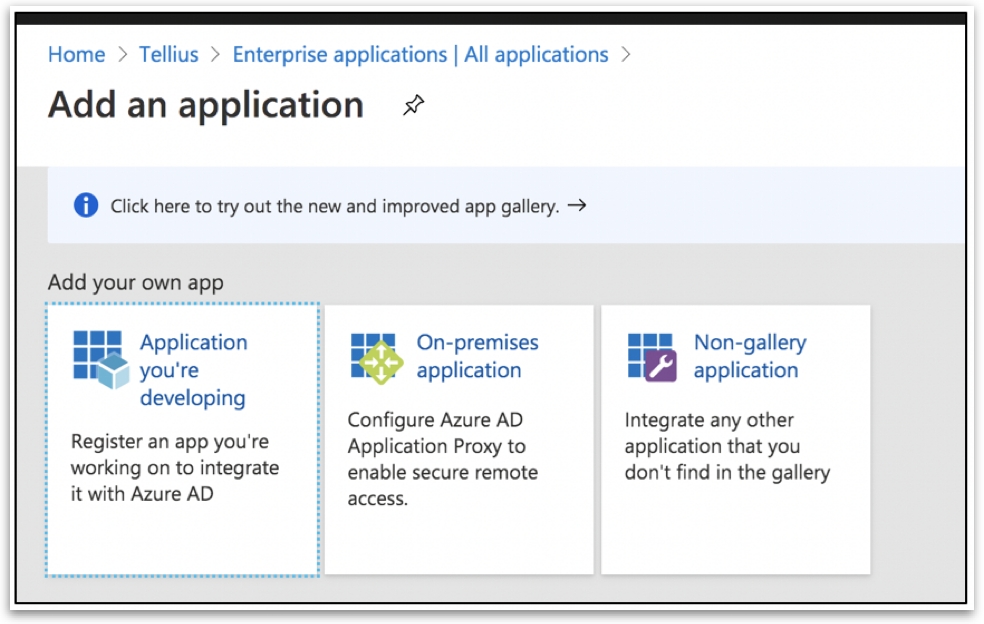
Task: Click the On-premises application green arrows icon
Action: 377,358
